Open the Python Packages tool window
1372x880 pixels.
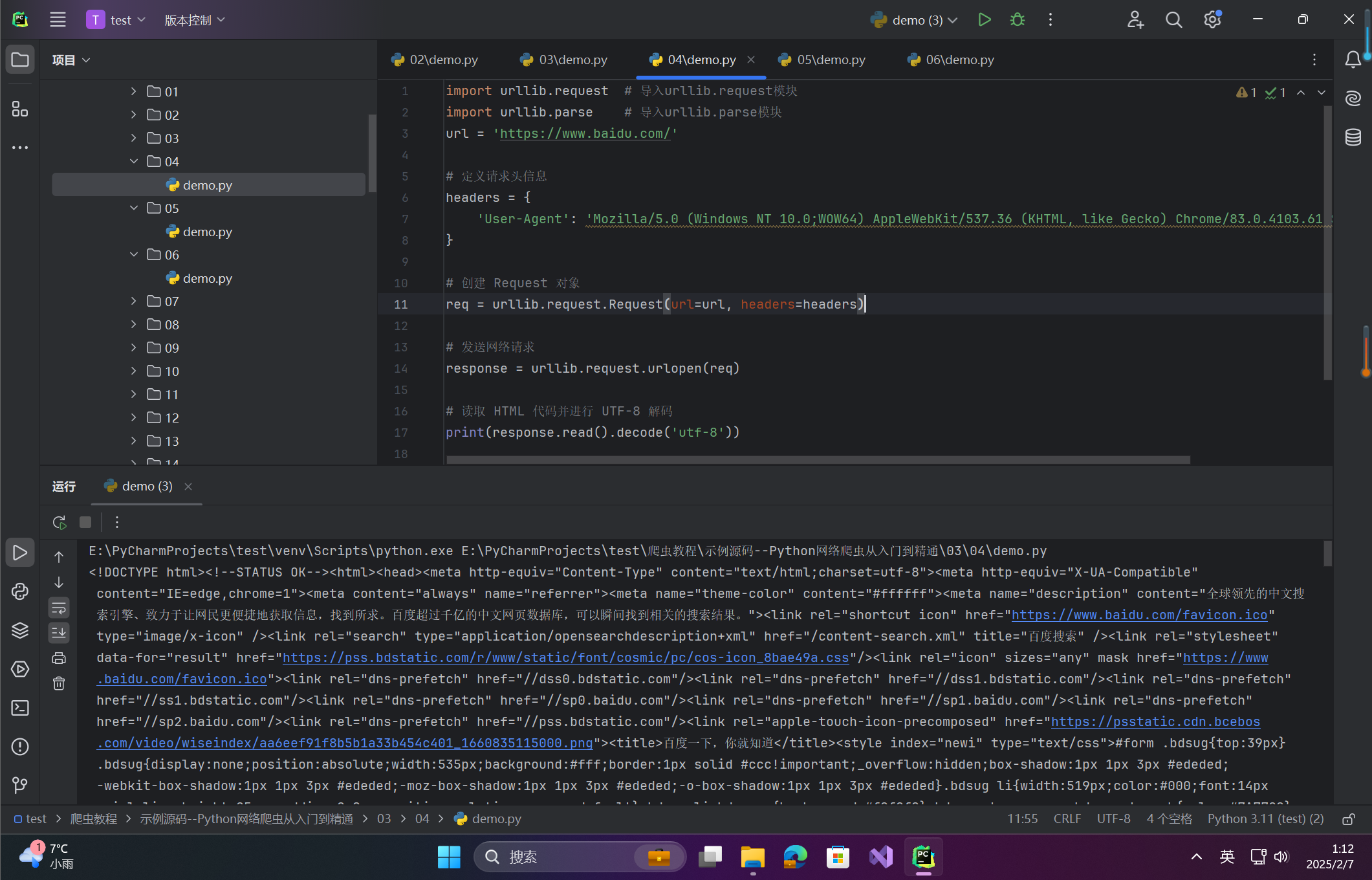(20, 630)
